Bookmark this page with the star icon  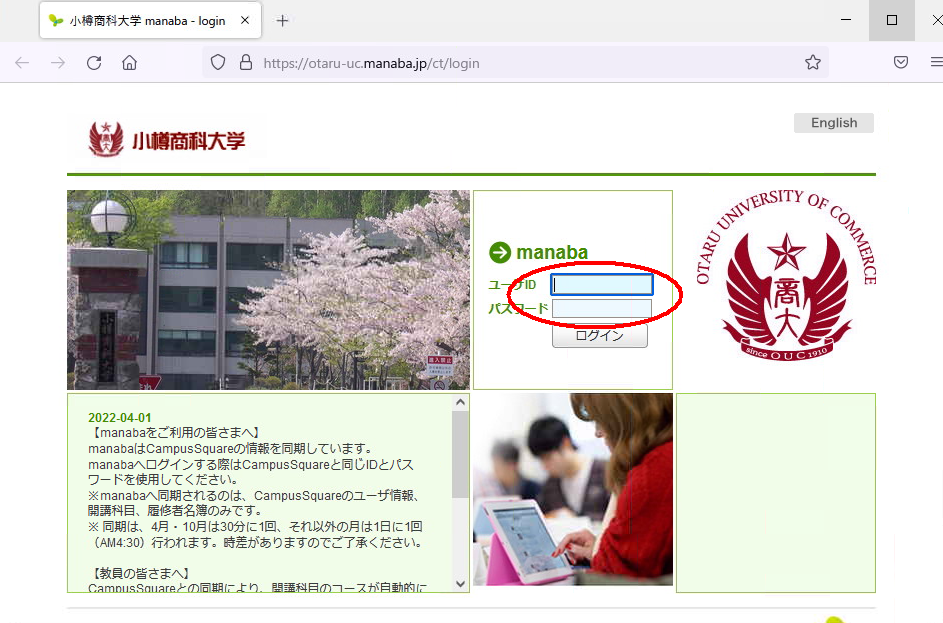click(813, 63)
